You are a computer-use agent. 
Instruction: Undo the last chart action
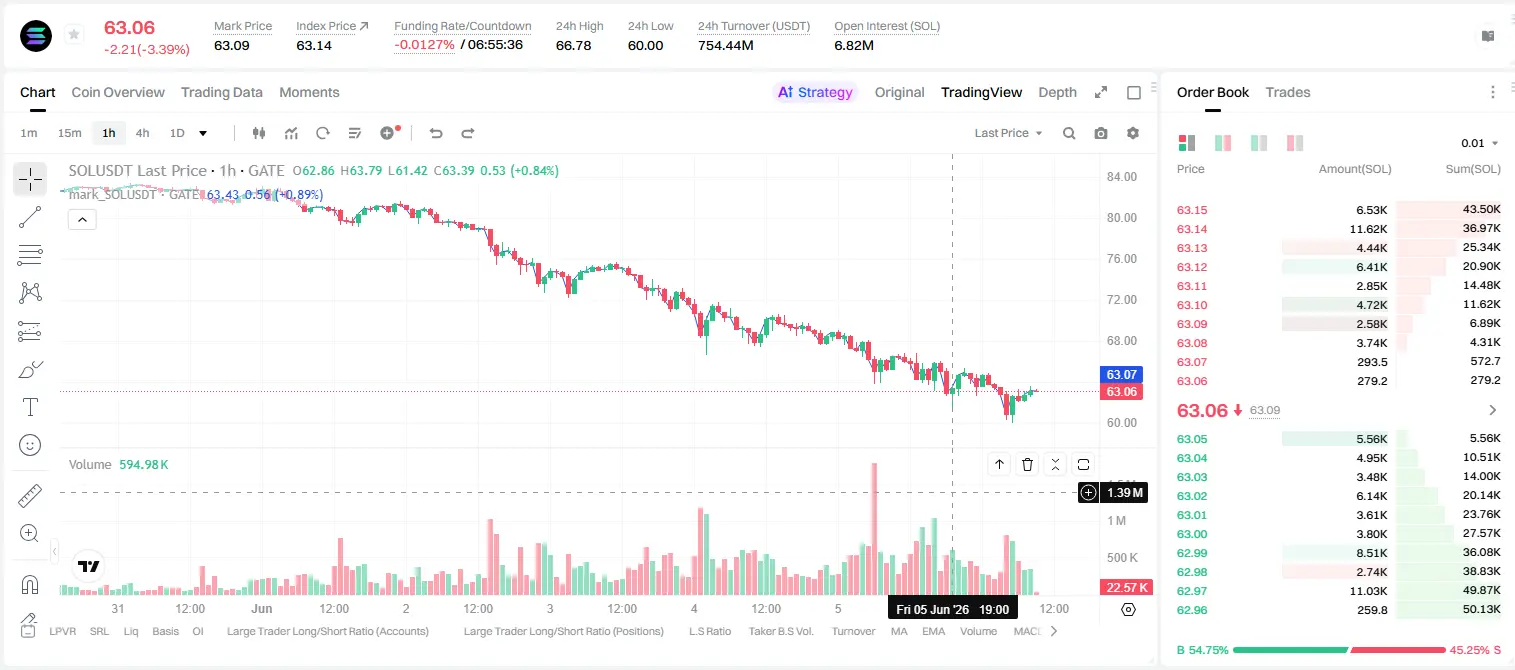coord(435,133)
